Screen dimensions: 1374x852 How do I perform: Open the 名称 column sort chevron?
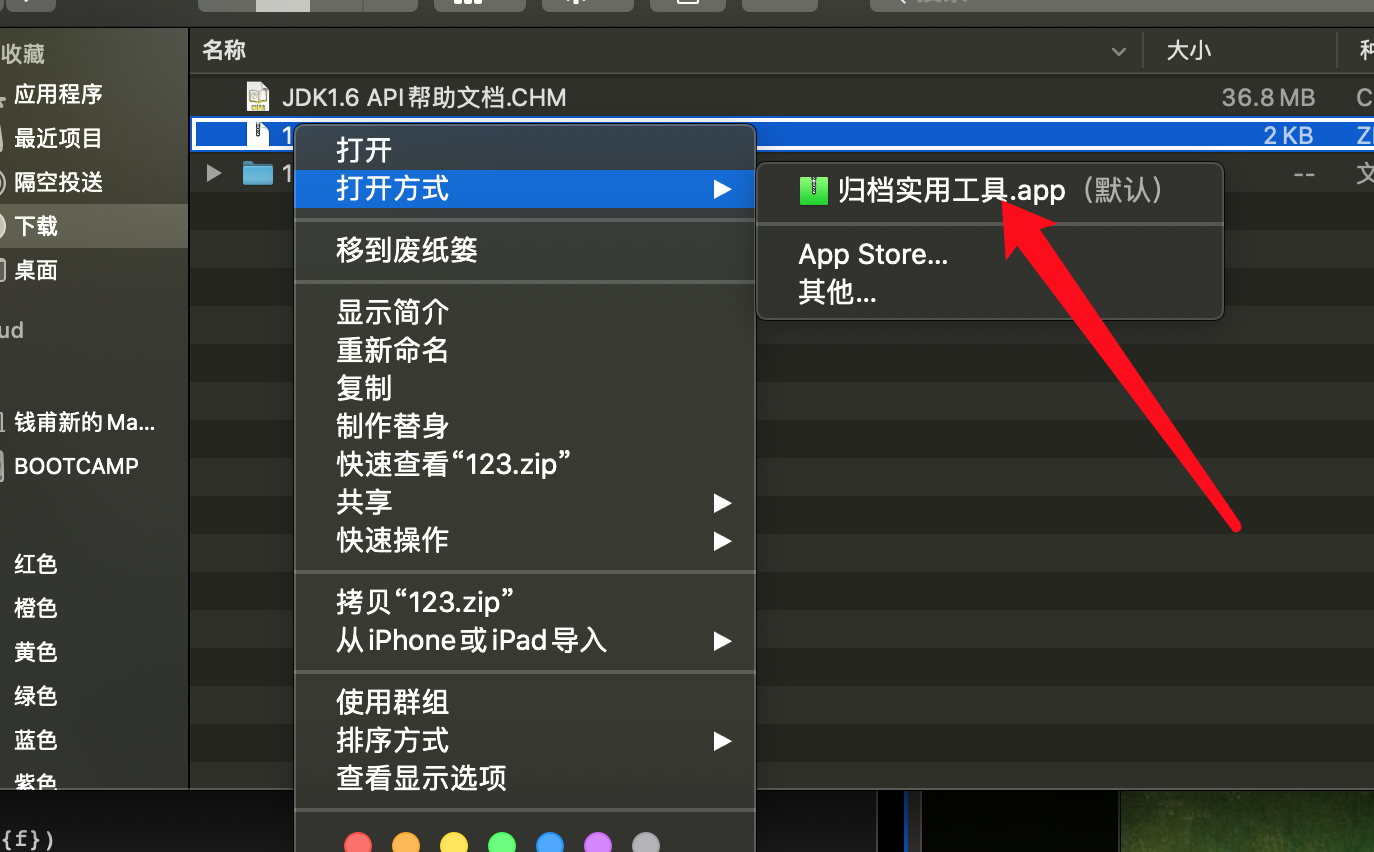(1119, 50)
